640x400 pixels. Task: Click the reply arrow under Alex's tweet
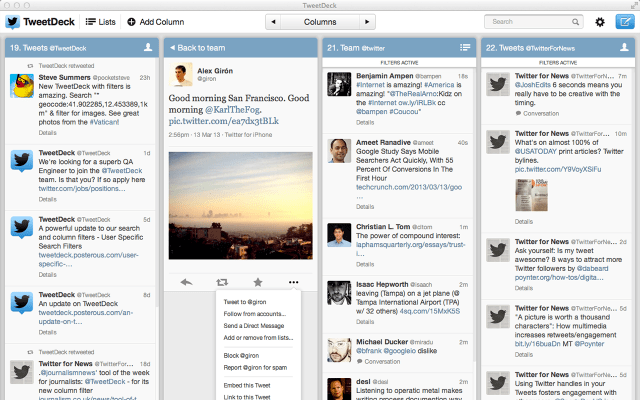coord(186,283)
